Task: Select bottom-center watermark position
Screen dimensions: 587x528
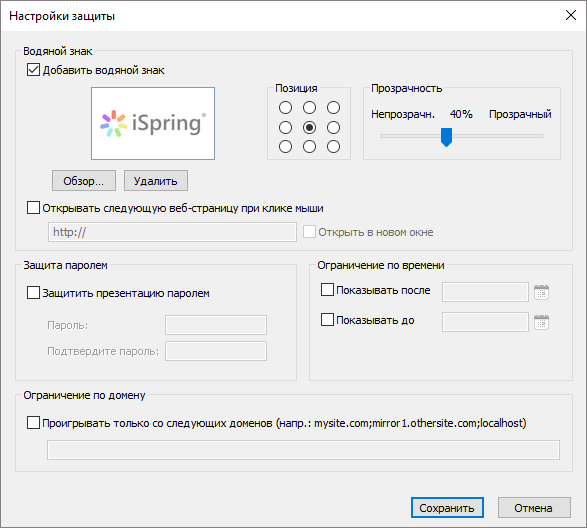Action: (309, 146)
